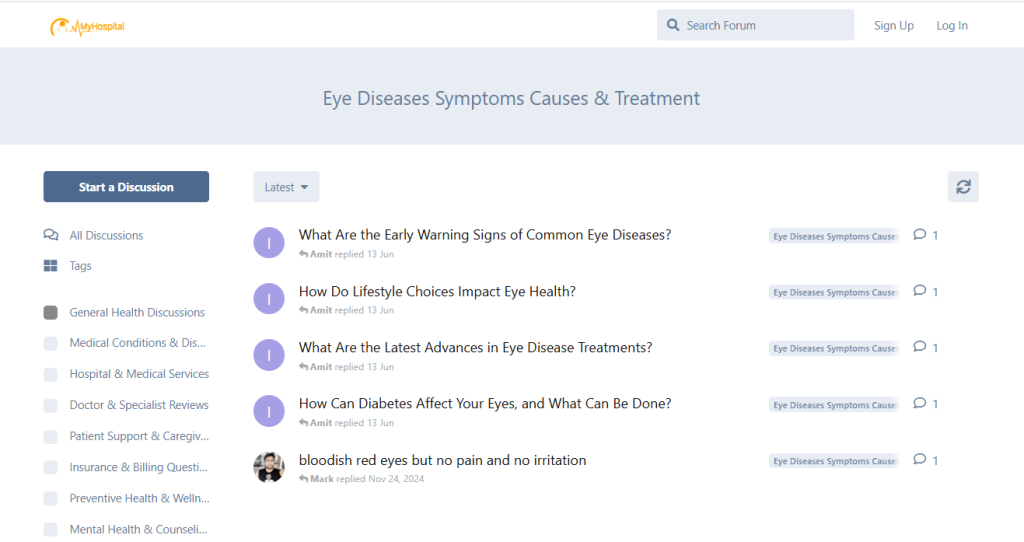Click the Search Forum input field

click(x=765, y=25)
